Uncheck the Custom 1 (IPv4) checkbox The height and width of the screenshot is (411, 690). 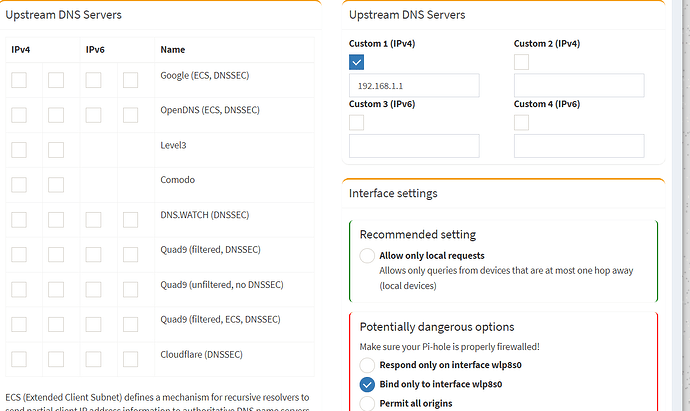click(357, 62)
